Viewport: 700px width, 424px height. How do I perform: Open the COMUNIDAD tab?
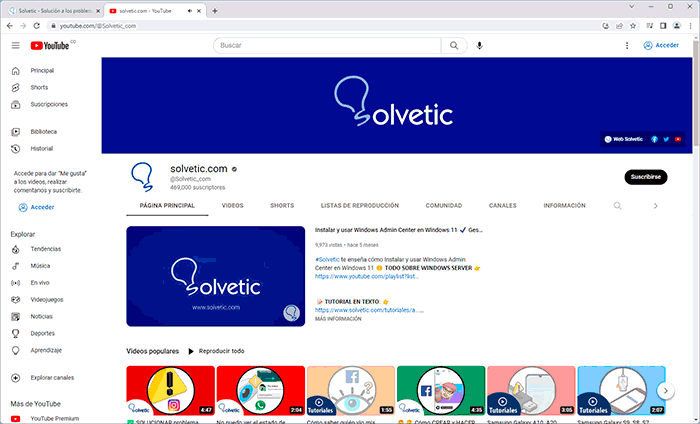point(444,206)
